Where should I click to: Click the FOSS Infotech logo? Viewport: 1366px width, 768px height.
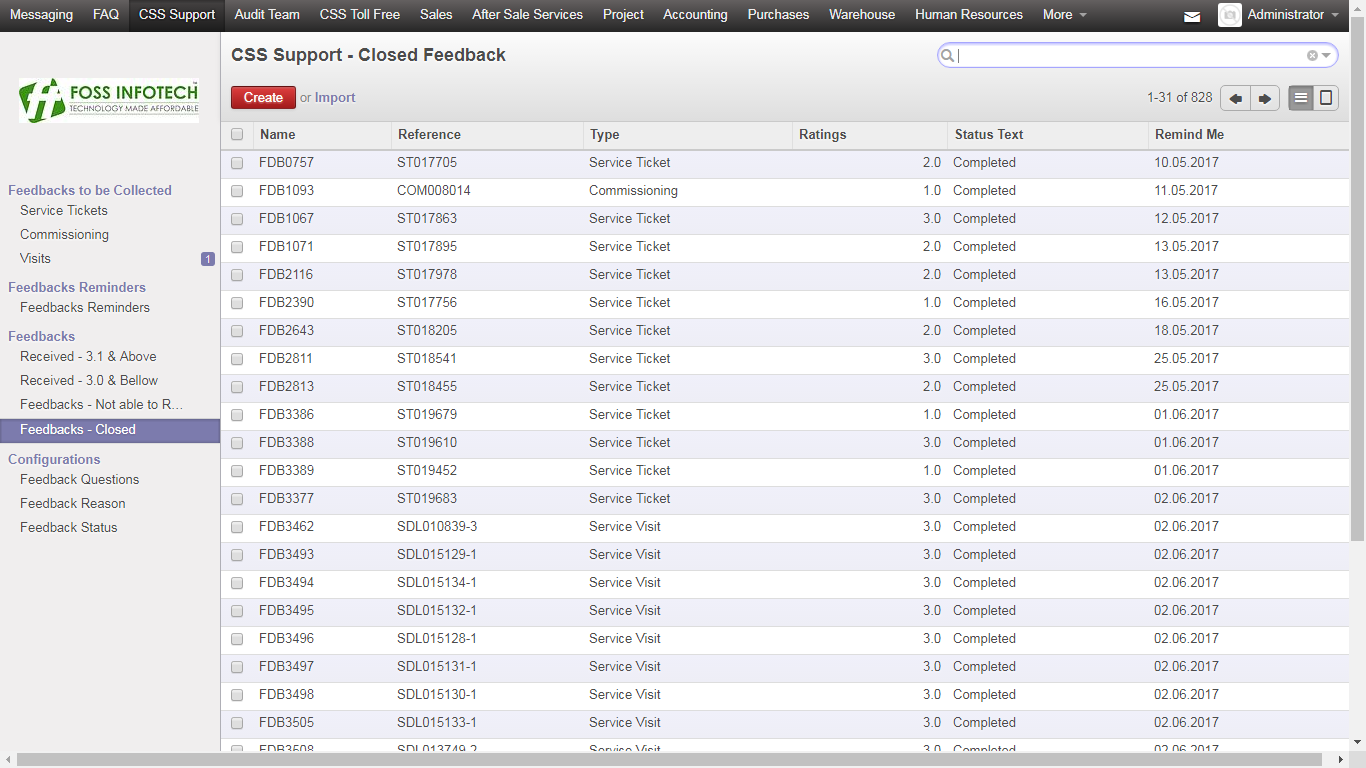tap(109, 100)
